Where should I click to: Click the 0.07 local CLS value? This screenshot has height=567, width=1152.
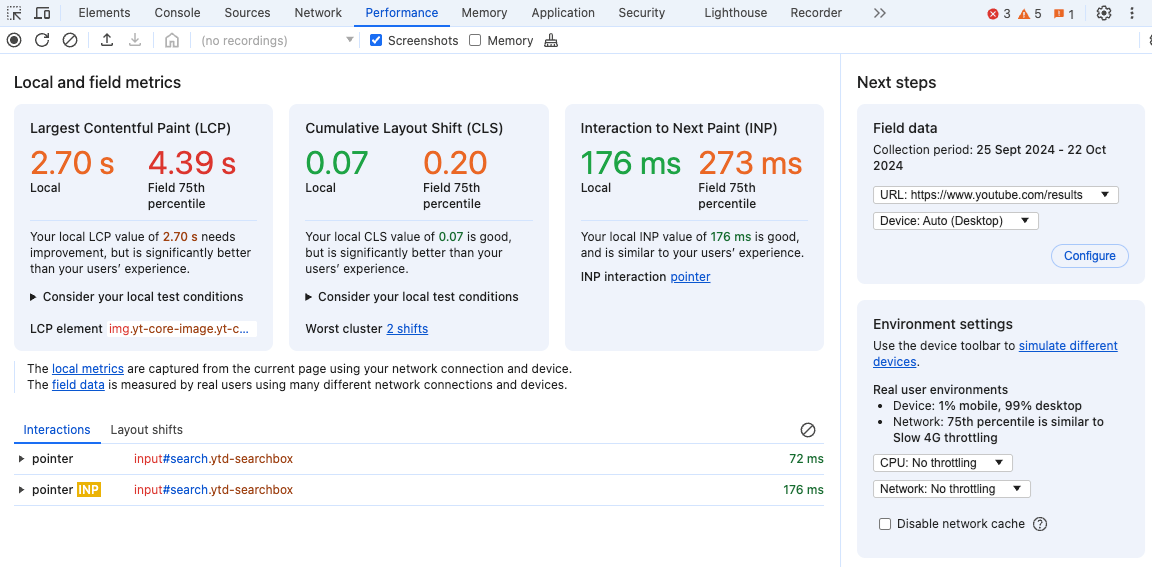point(336,163)
